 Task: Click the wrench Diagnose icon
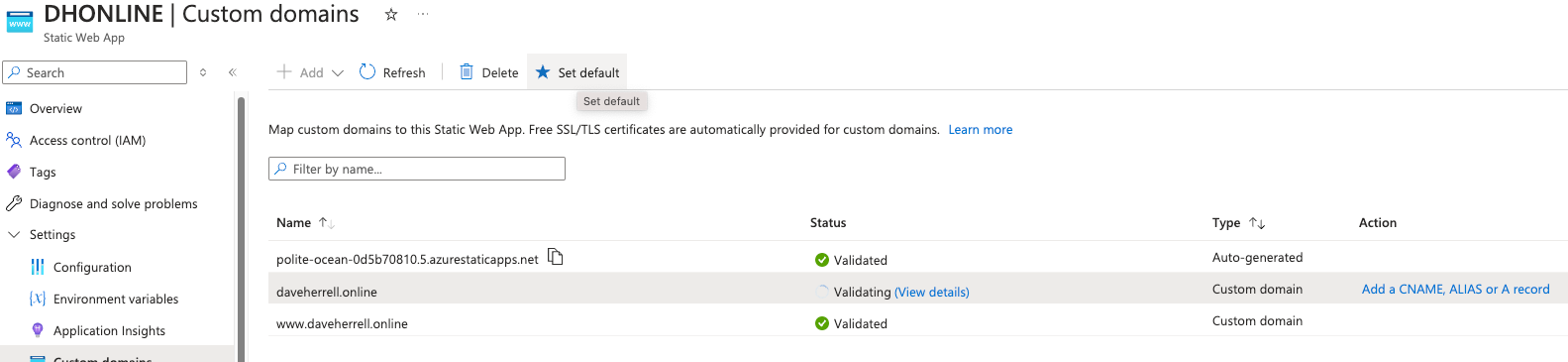click(x=14, y=203)
